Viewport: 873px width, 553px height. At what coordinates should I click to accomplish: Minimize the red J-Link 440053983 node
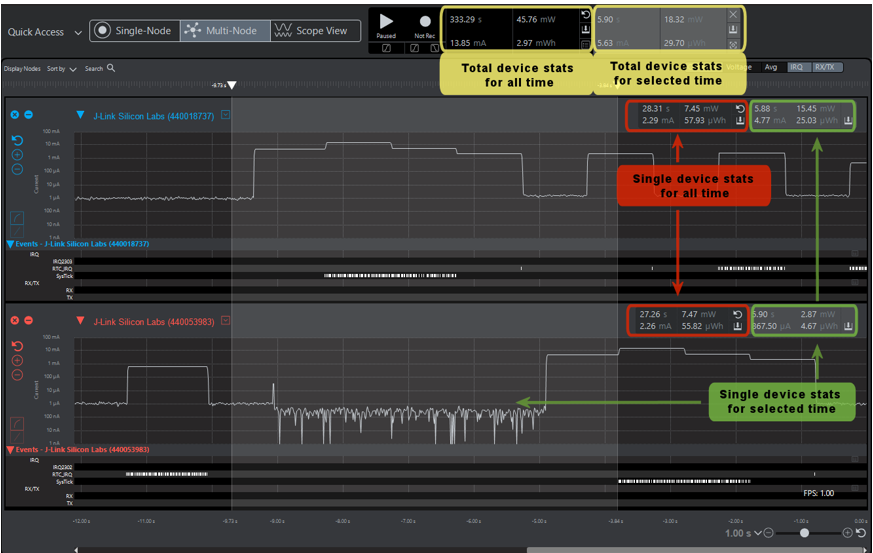click(x=28, y=320)
